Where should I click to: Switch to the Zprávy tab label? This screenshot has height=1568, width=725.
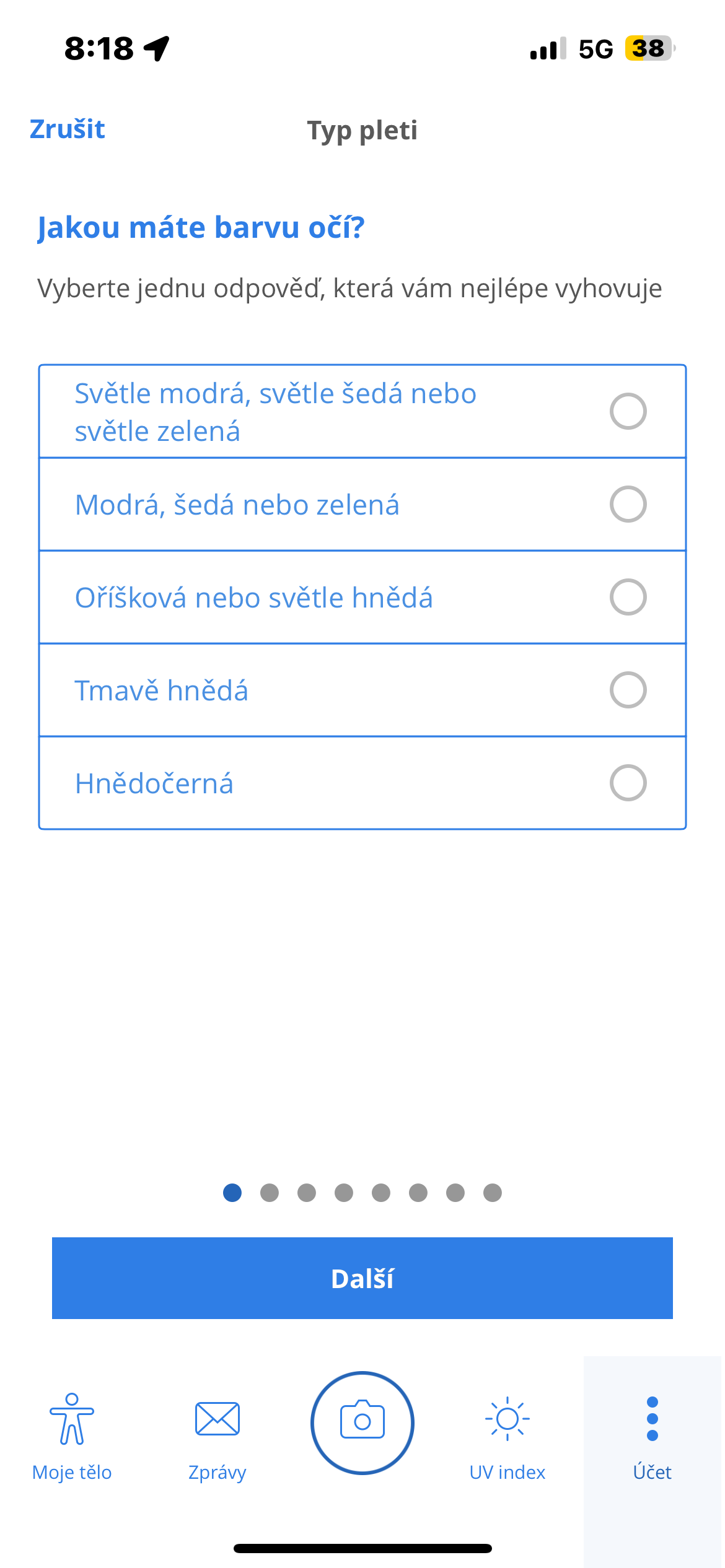click(x=217, y=1472)
